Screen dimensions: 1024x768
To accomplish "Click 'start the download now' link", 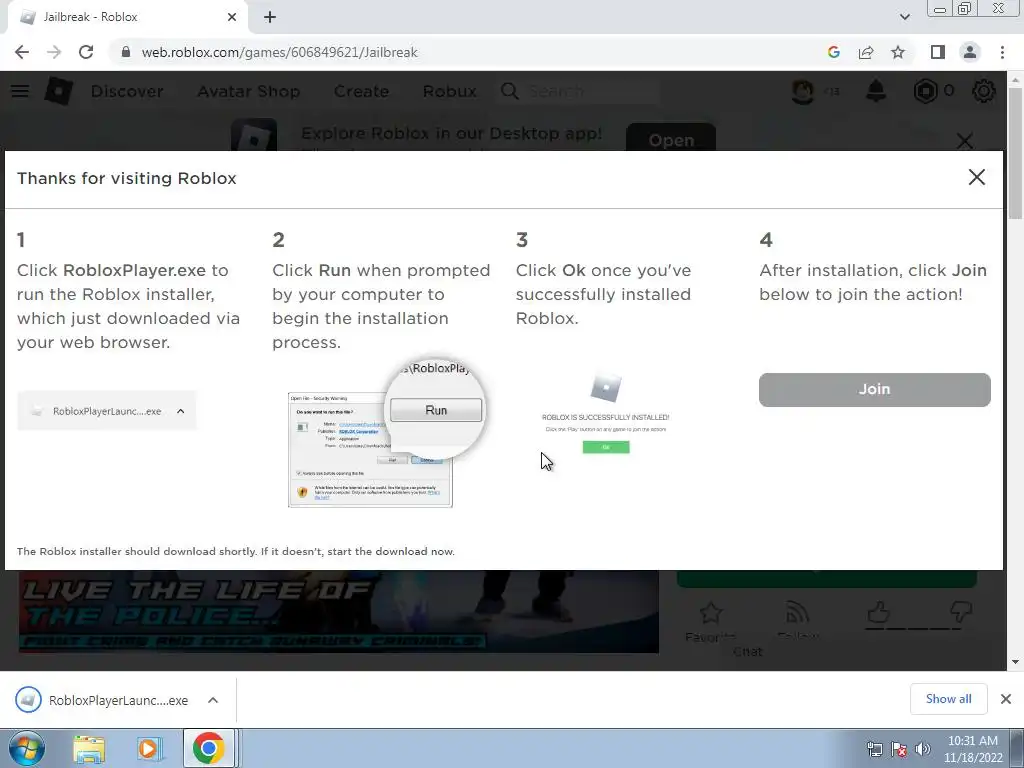I will point(391,551).
